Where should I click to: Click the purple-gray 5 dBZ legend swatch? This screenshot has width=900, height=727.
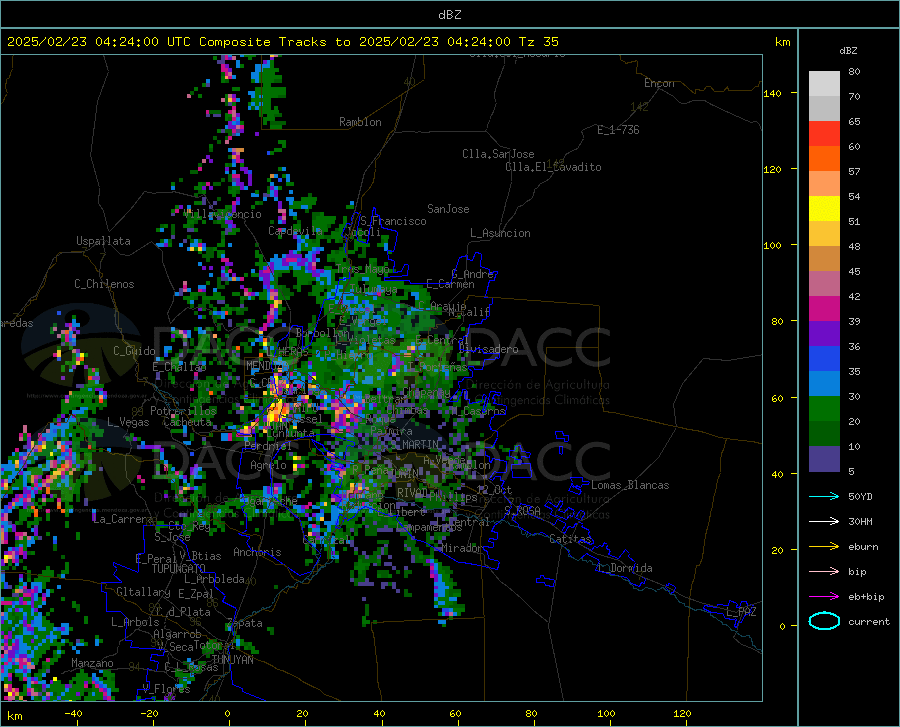tap(824, 458)
